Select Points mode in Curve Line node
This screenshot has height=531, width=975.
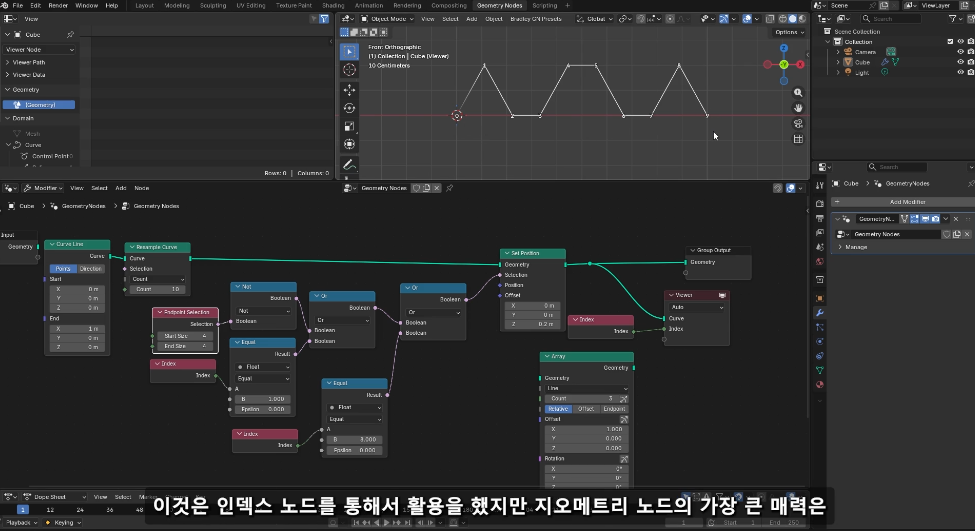click(x=63, y=269)
